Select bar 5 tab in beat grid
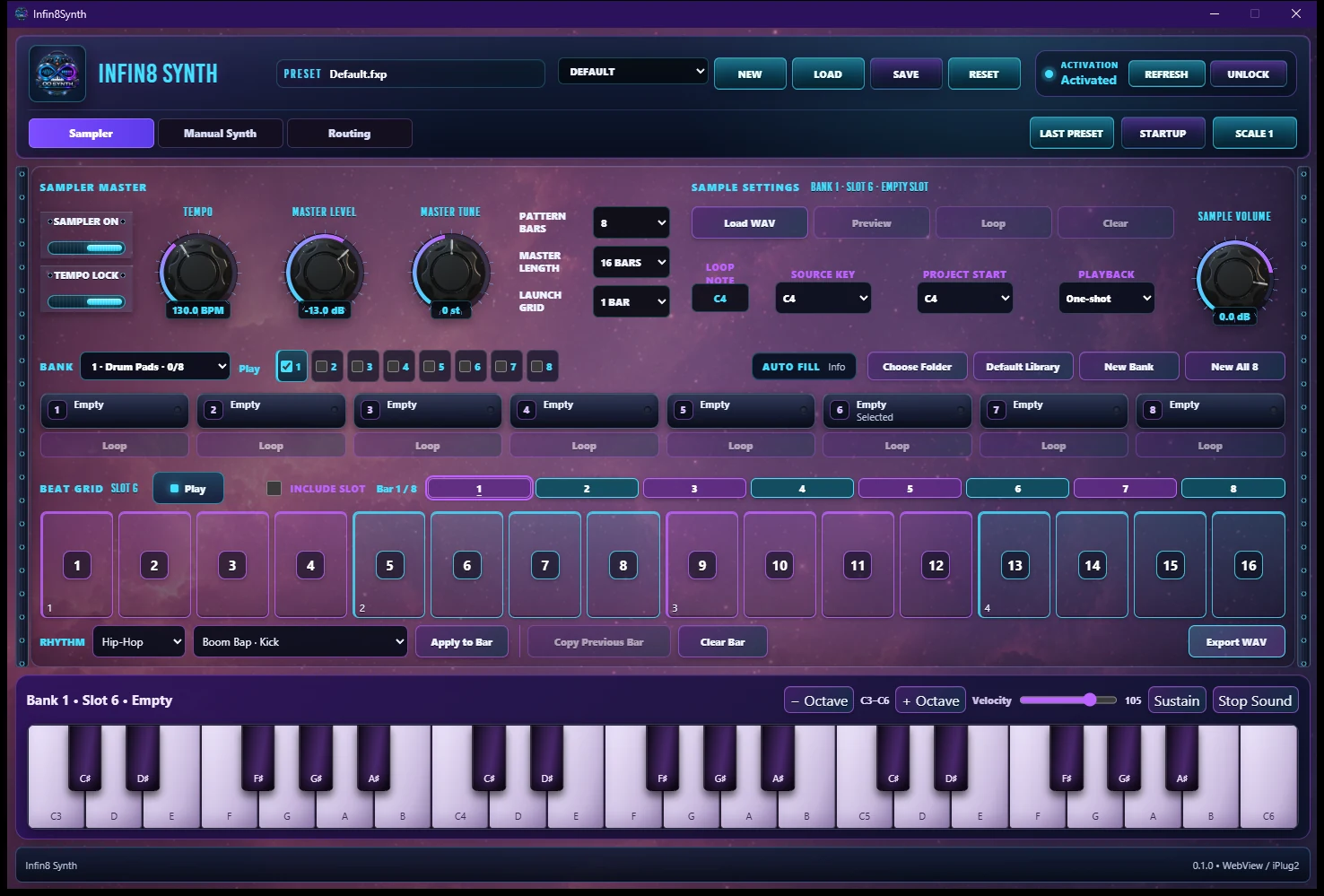The width and height of the screenshot is (1324, 896). tap(910, 488)
